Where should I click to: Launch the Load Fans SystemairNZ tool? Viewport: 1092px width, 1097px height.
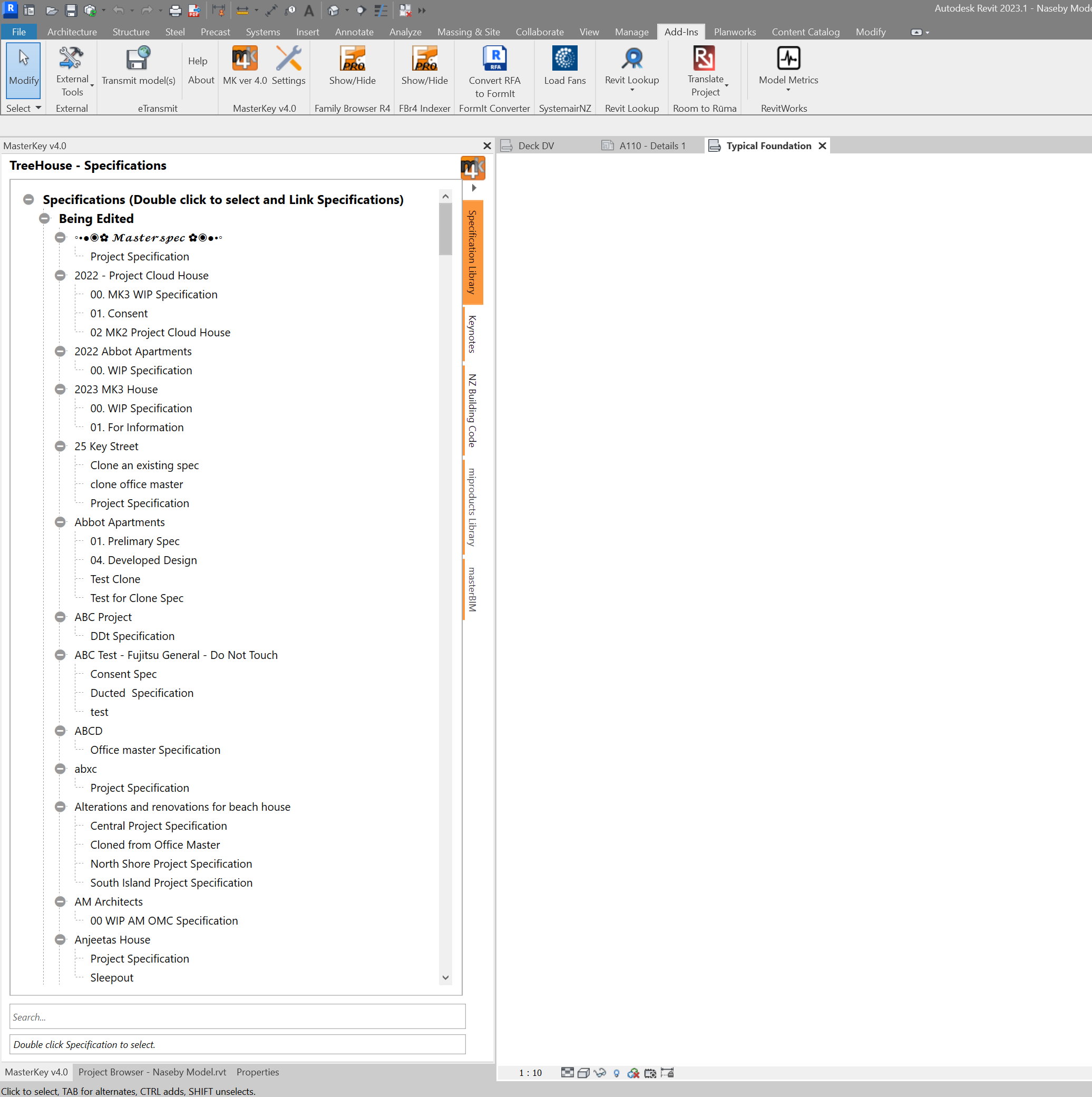564,65
